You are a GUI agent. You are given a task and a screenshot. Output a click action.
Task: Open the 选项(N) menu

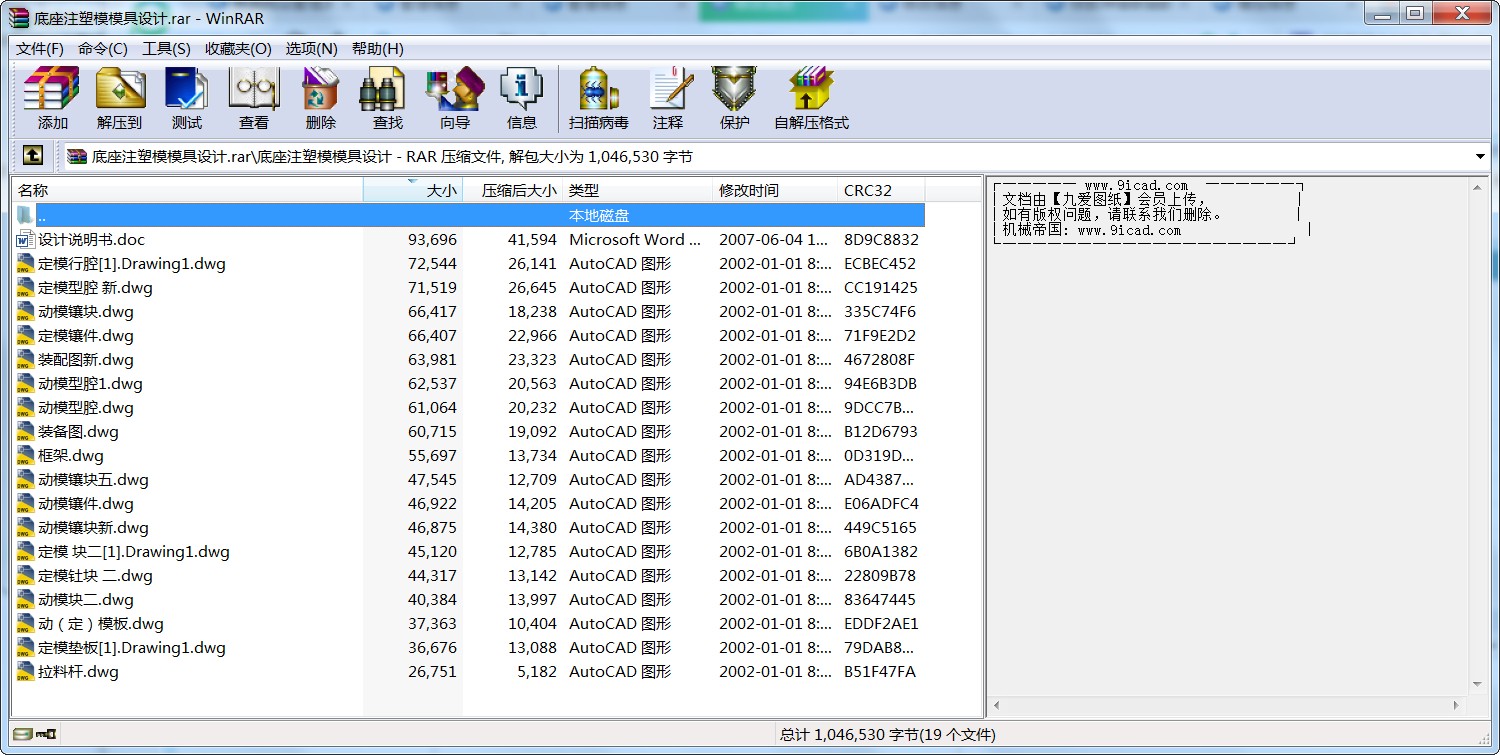pos(311,48)
